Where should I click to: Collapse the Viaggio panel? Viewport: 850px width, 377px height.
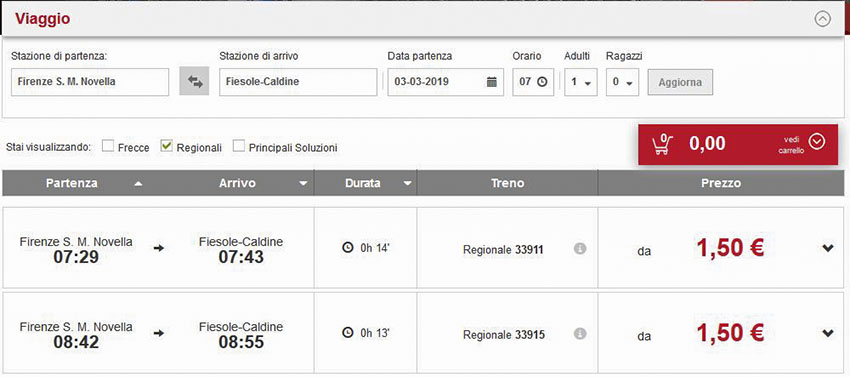(x=822, y=20)
